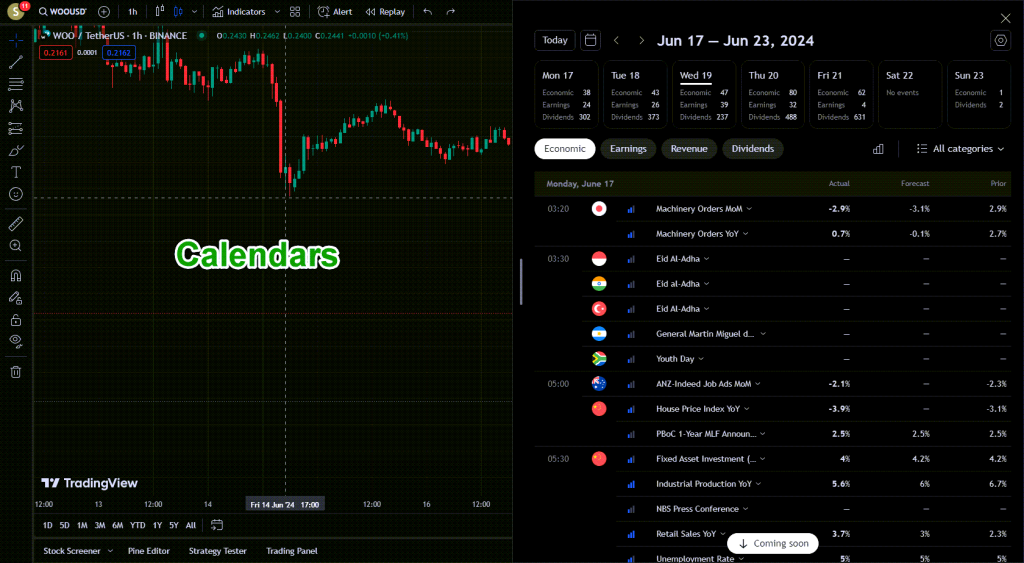Viewport: 1024px width, 563px height.
Task: Jump to Today in the calendar
Action: pyautogui.click(x=555, y=40)
